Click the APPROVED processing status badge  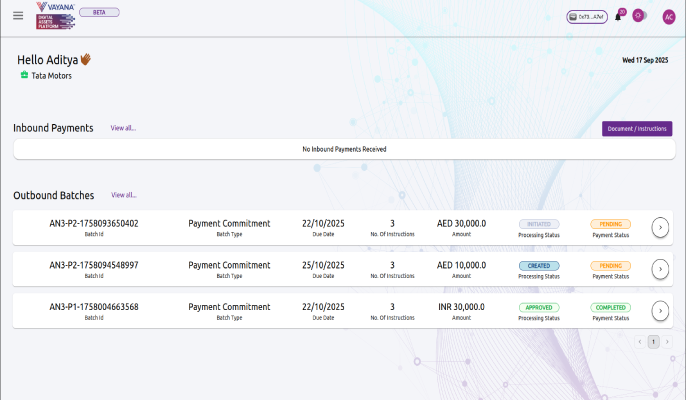(x=539, y=308)
